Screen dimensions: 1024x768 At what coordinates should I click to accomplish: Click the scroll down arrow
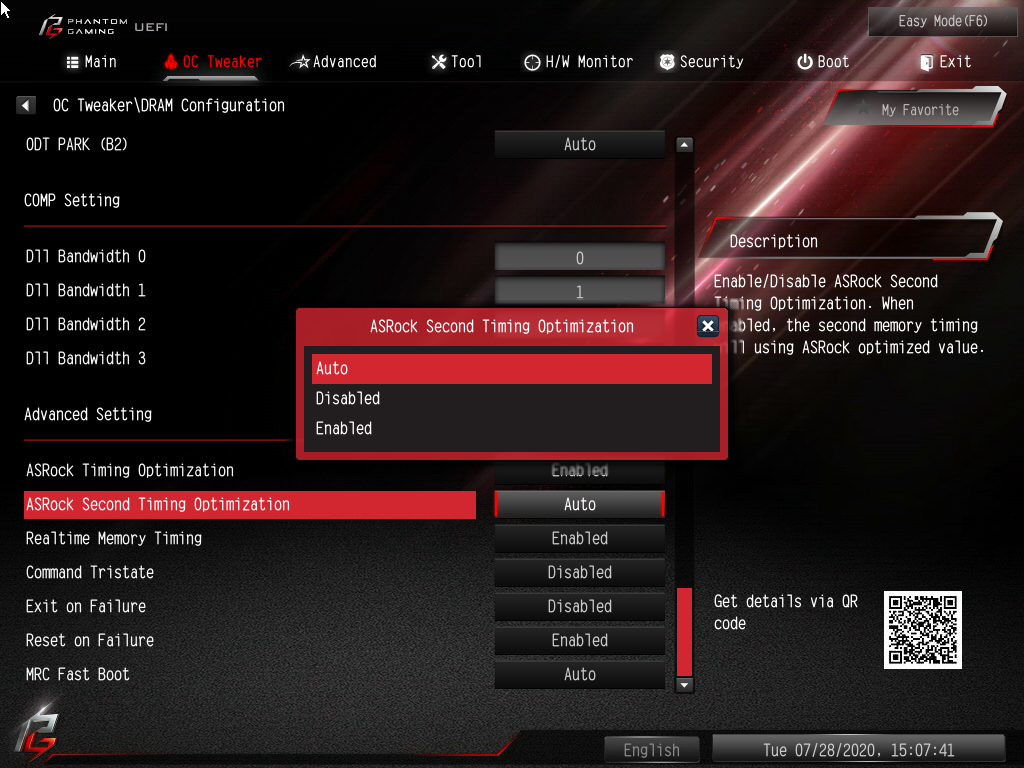coord(684,685)
